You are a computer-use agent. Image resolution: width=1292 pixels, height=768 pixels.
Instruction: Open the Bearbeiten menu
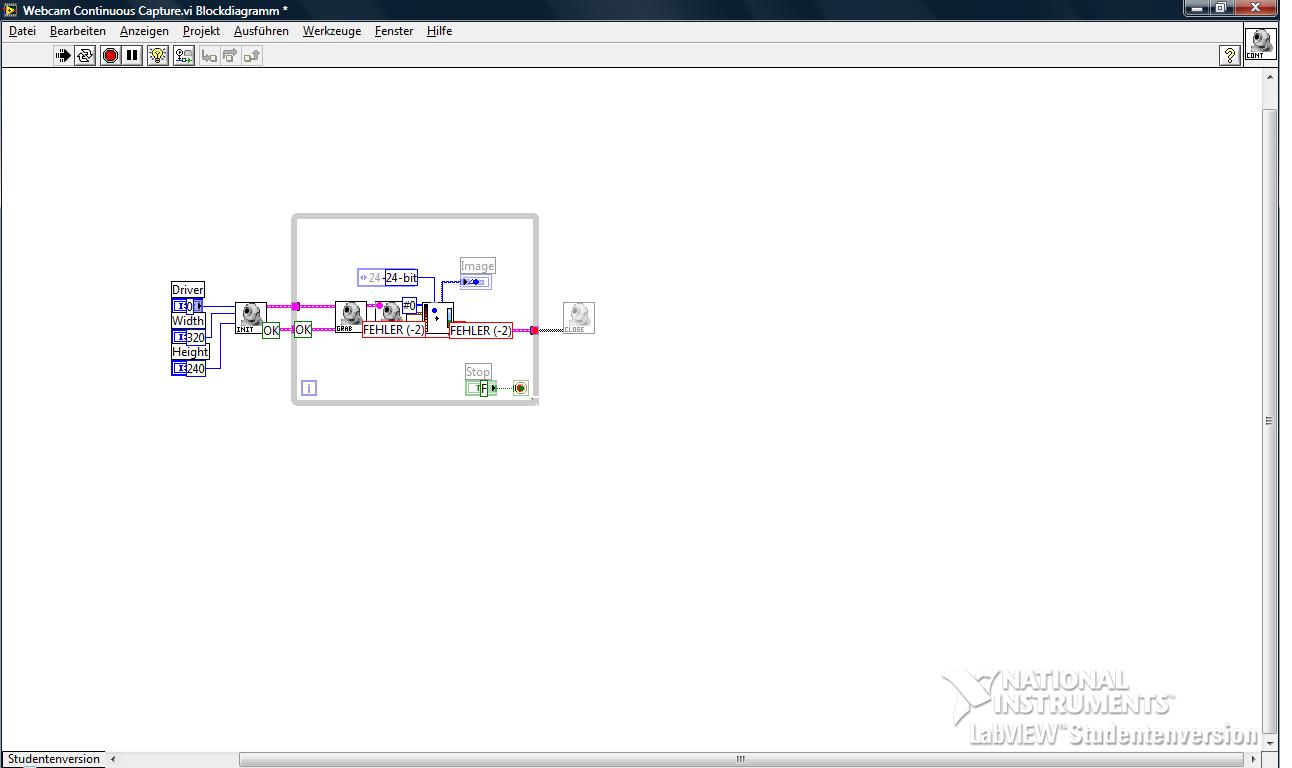tap(78, 31)
